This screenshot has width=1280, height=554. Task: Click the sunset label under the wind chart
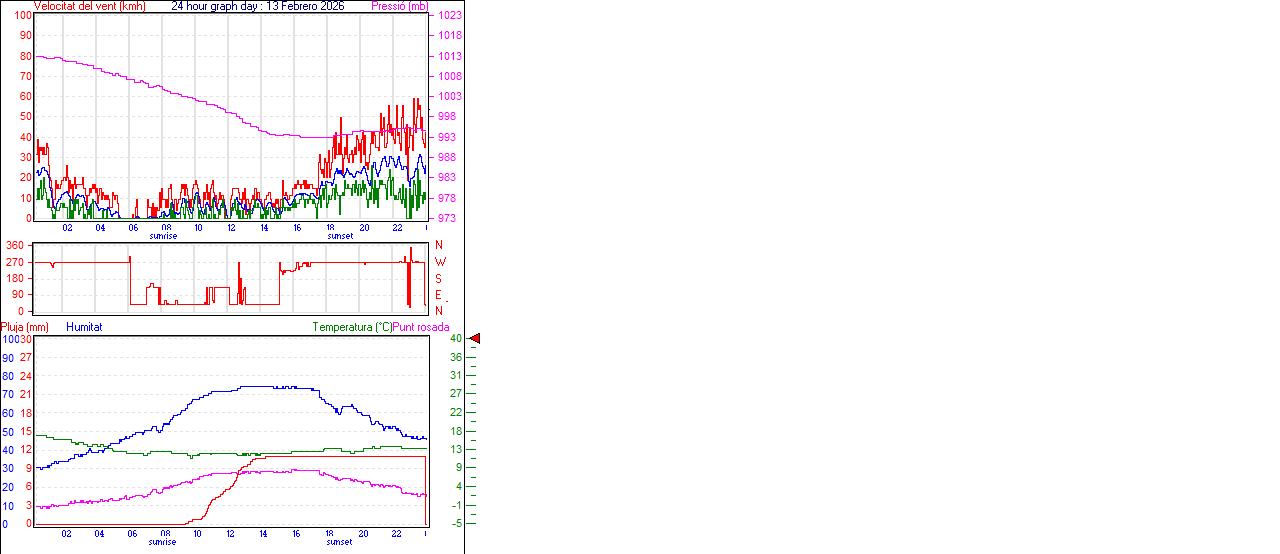[x=340, y=236]
